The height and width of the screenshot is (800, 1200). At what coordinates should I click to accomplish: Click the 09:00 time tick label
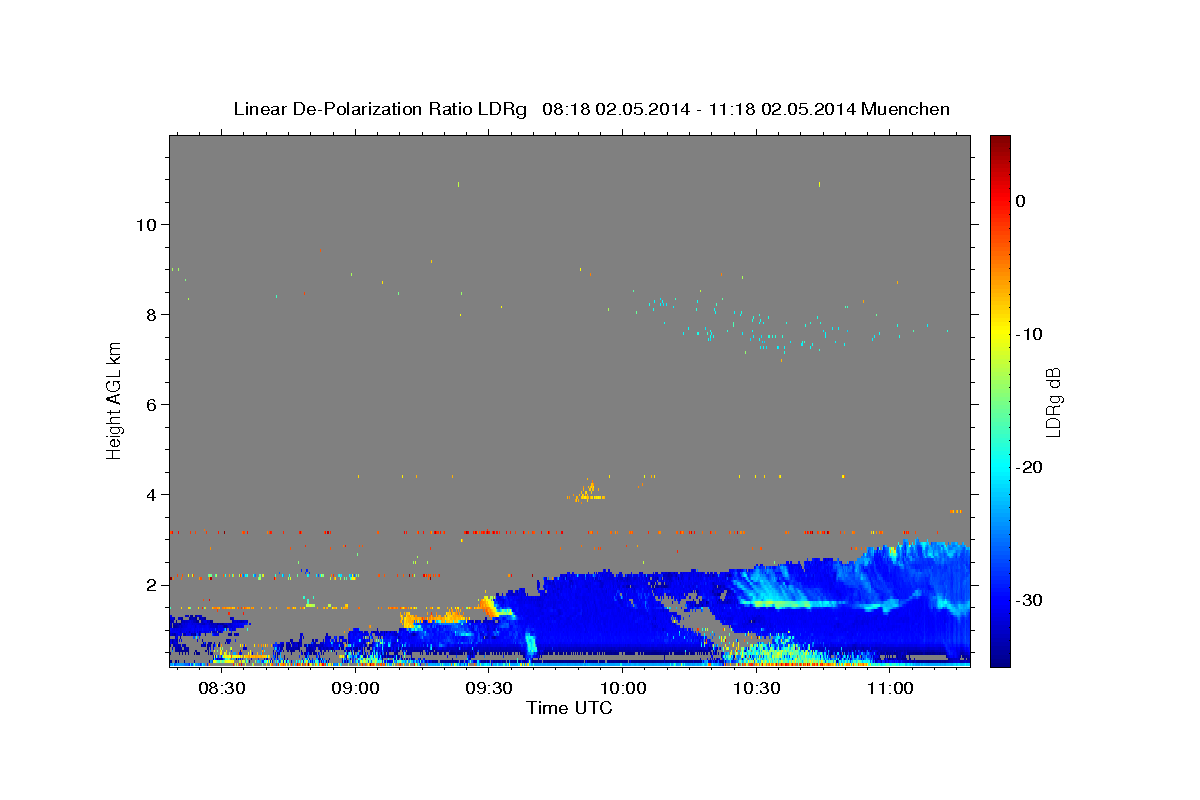355,689
